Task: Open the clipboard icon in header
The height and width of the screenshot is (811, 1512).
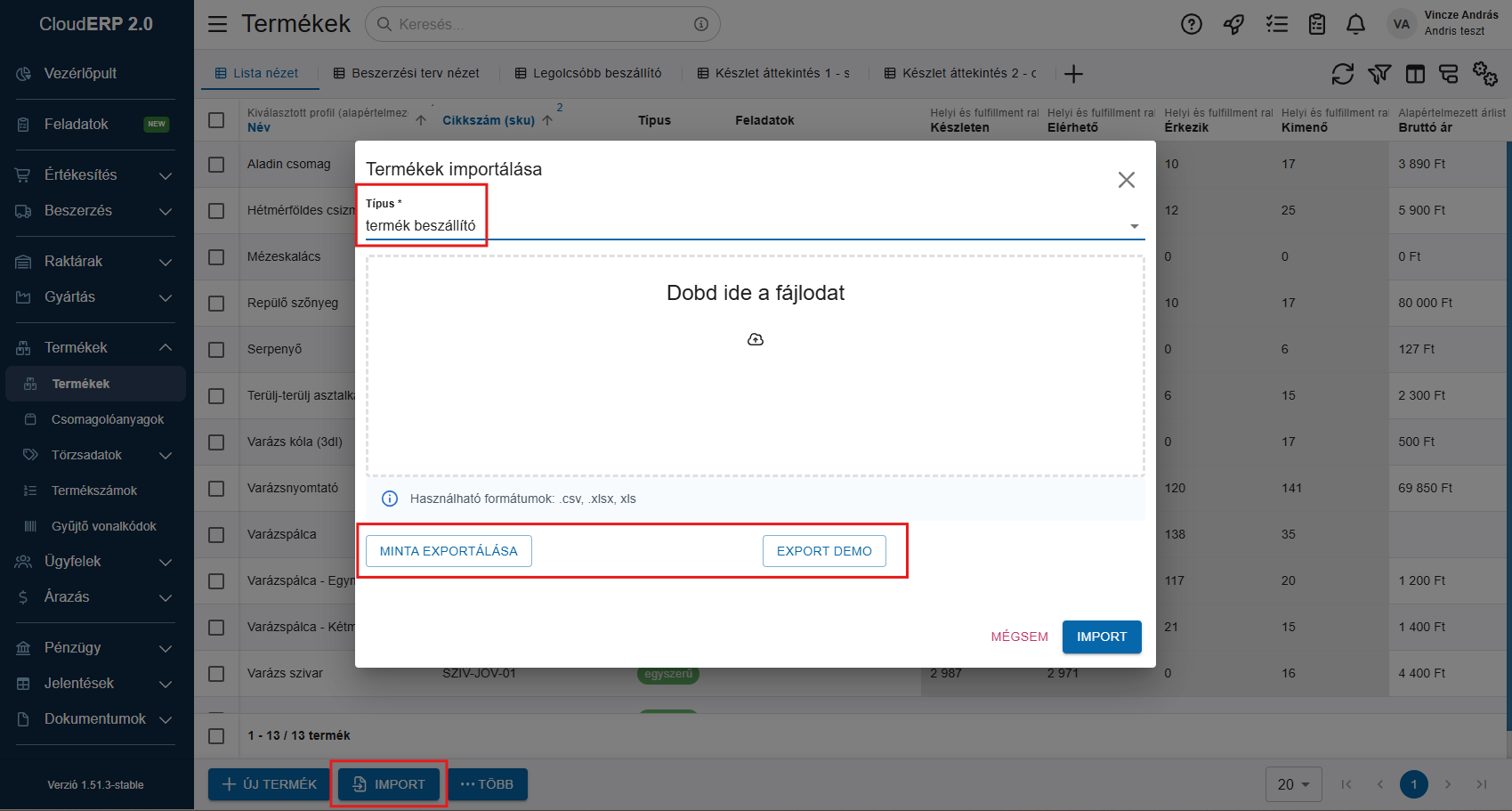Action: pyautogui.click(x=1317, y=24)
